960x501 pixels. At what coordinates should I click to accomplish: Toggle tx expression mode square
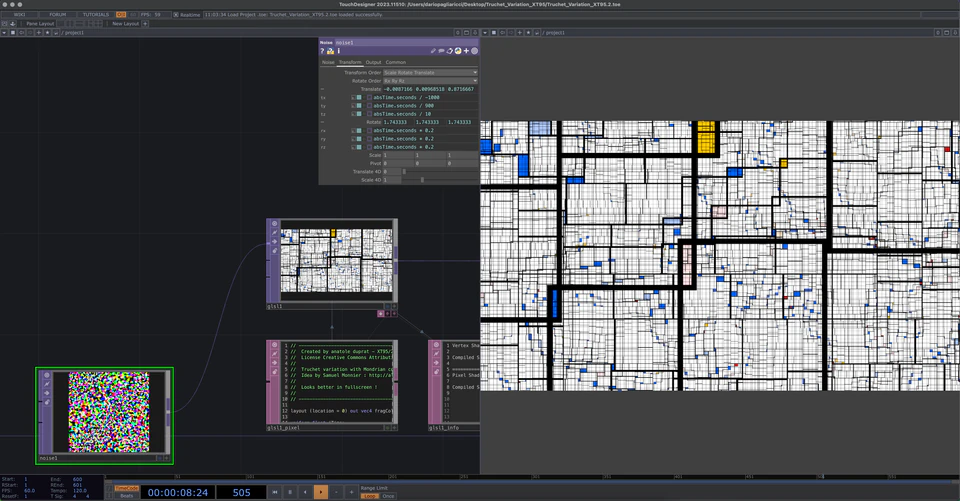[x=359, y=97]
